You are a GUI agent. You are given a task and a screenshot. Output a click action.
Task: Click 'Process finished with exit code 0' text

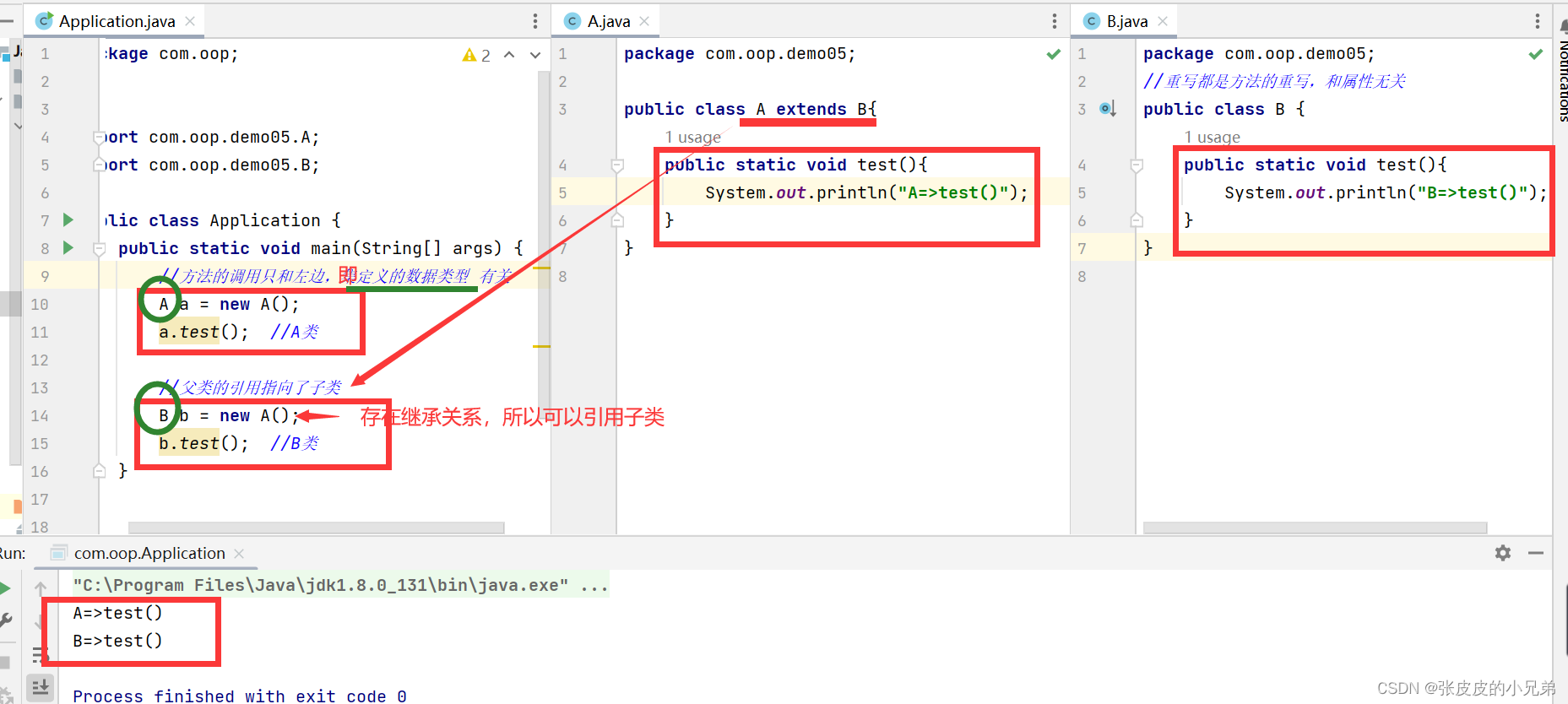click(x=240, y=696)
